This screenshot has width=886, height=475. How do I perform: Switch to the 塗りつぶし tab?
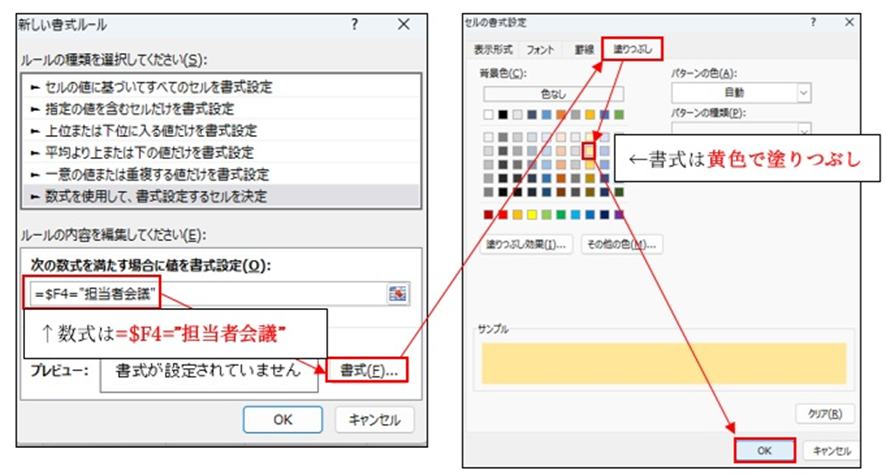click(631, 49)
